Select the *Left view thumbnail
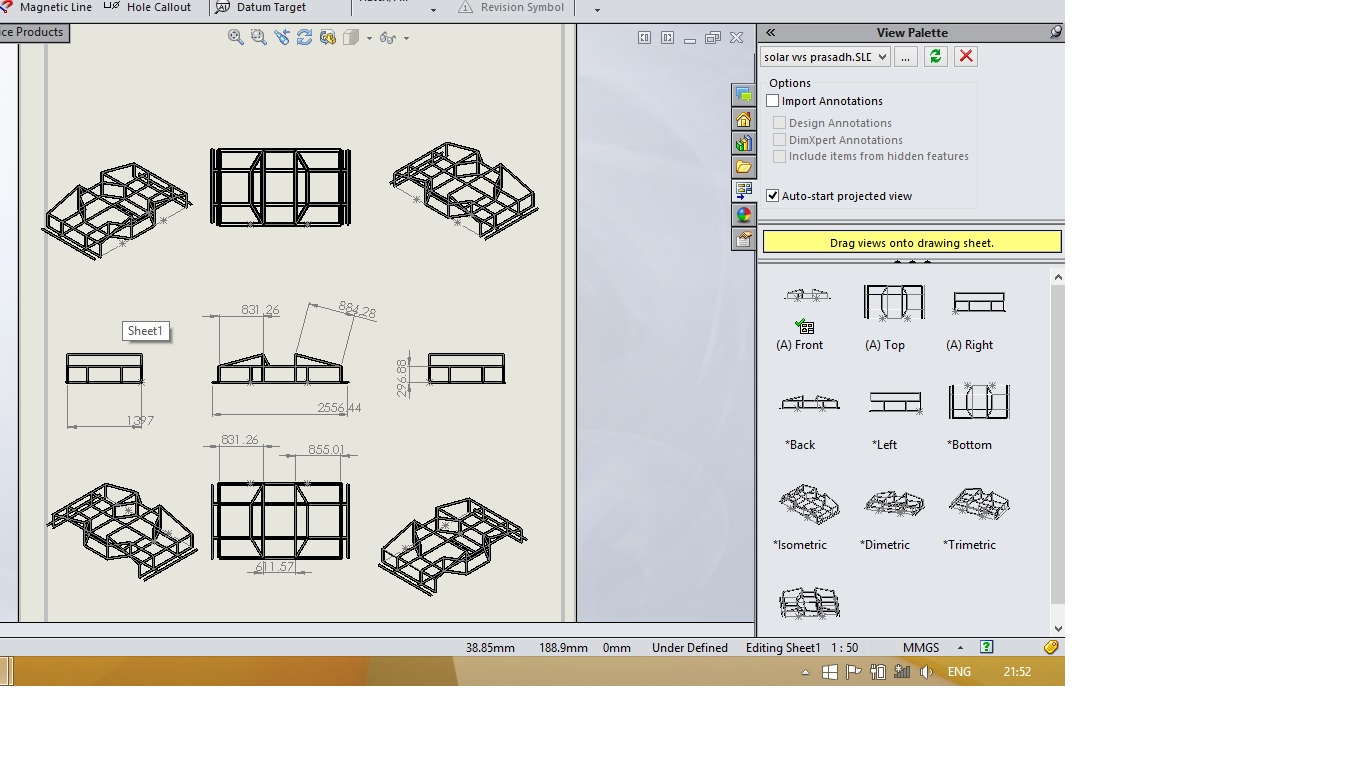 (894, 402)
